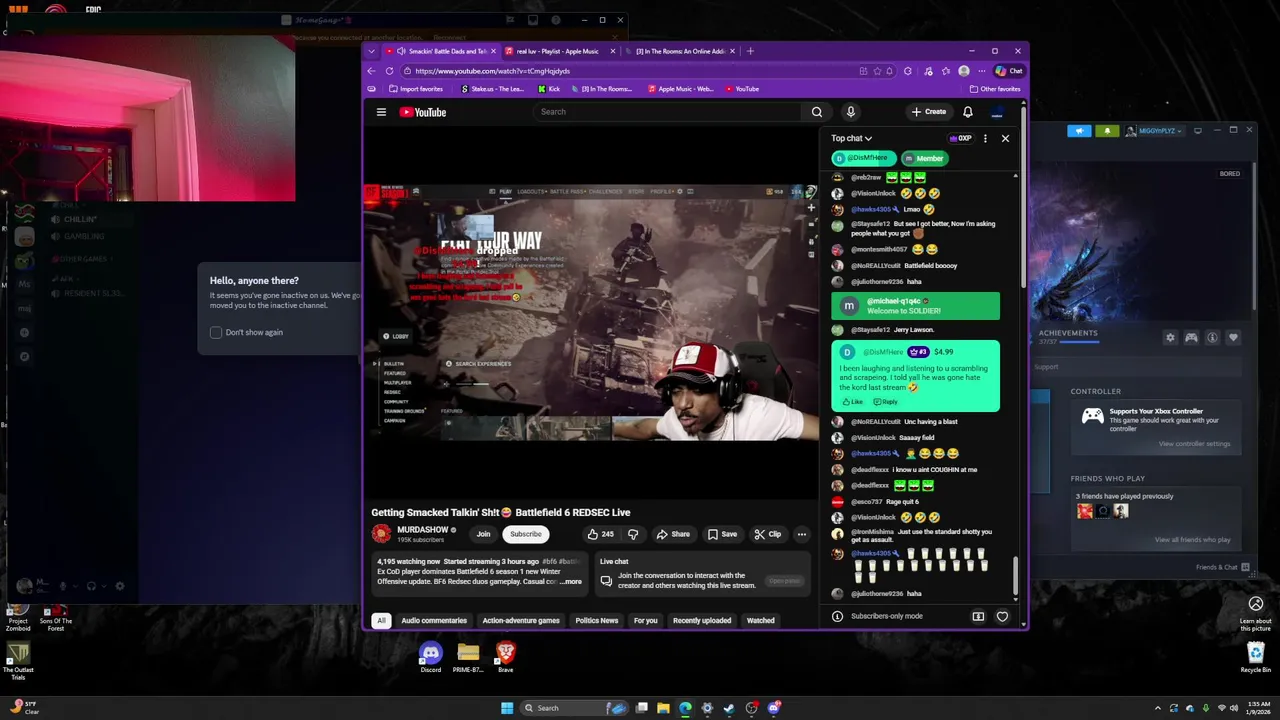
Task: Create a Clip of the stream
Action: tap(767, 534)
